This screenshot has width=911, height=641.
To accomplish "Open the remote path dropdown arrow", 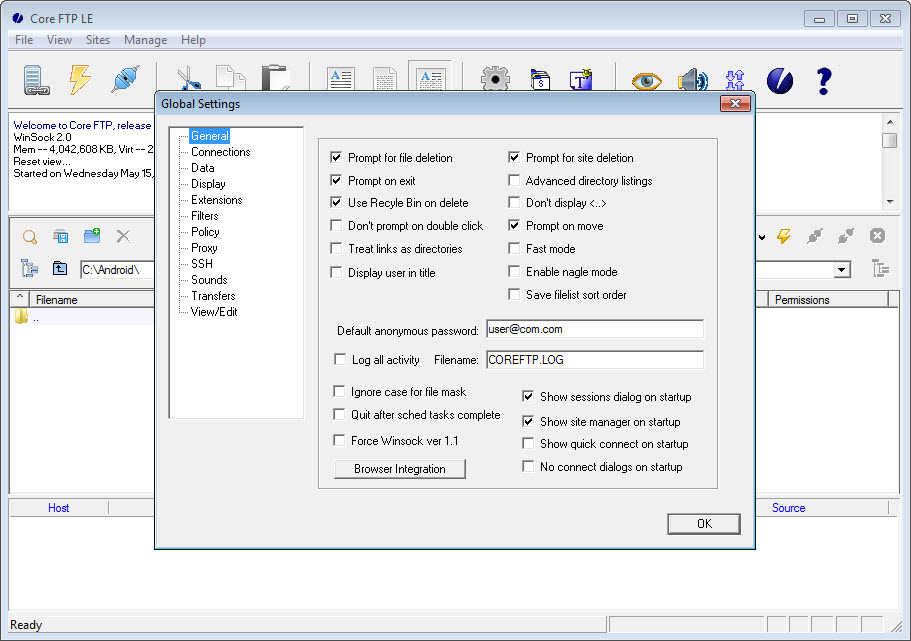I will (841, 270).
